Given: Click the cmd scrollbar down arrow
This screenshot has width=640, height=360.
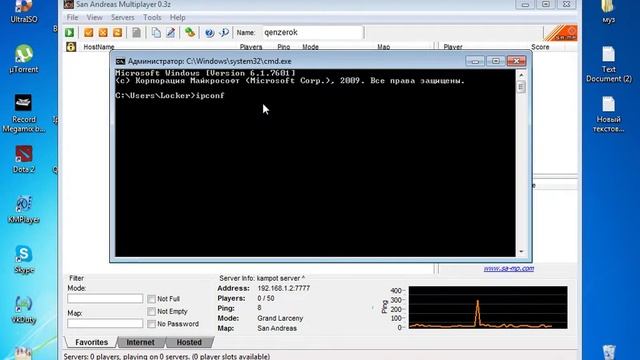Looking at the screenshot, I should [x=521, y=251].
